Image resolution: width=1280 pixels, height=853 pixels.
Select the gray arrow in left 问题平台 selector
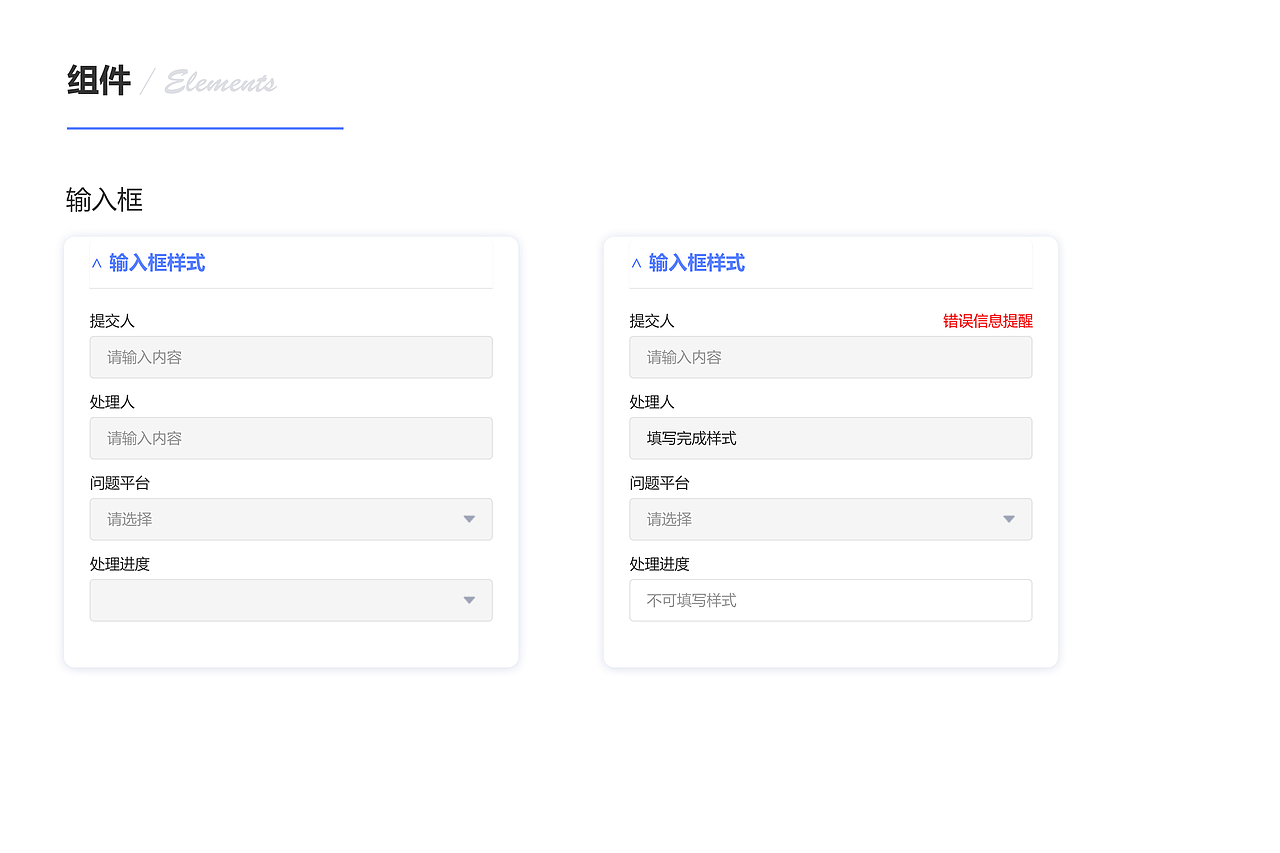point(468,519)
